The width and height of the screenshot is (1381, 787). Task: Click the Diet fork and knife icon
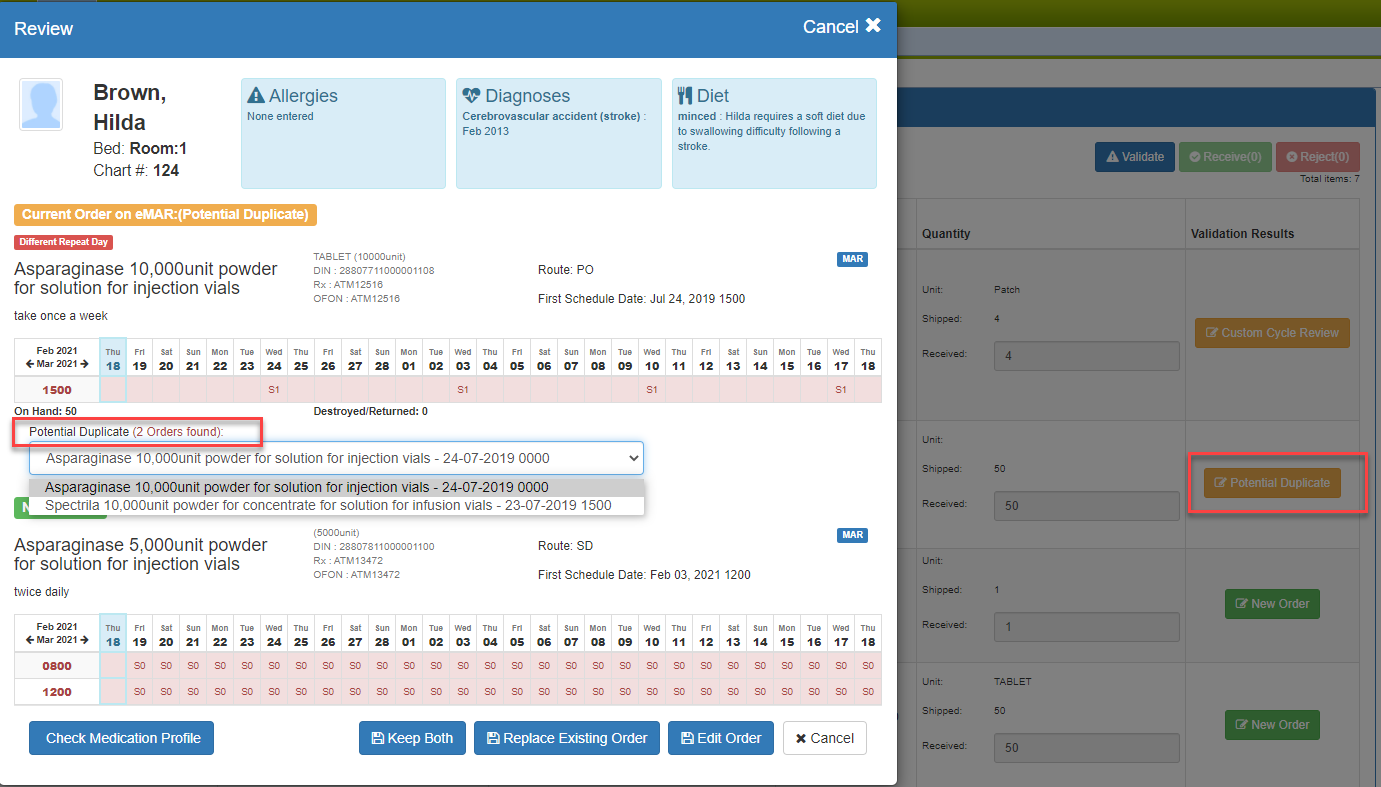pyautogui.click(x=685, y=96)
